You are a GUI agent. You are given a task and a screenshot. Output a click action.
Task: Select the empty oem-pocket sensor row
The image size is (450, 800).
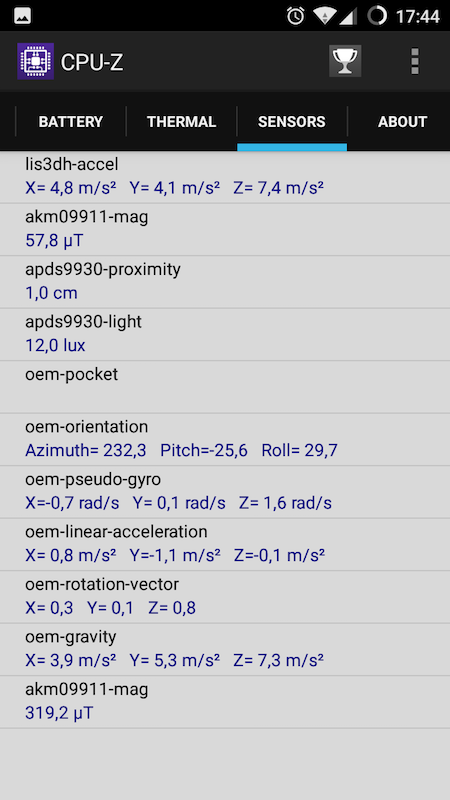(225, 387)
